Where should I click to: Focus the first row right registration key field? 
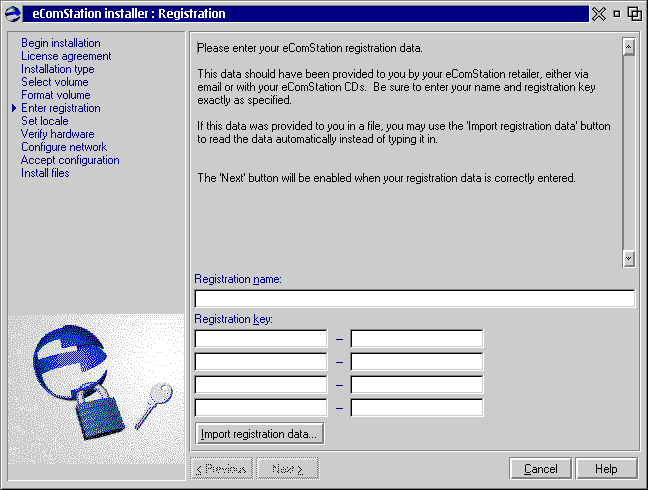coord(417,338)
